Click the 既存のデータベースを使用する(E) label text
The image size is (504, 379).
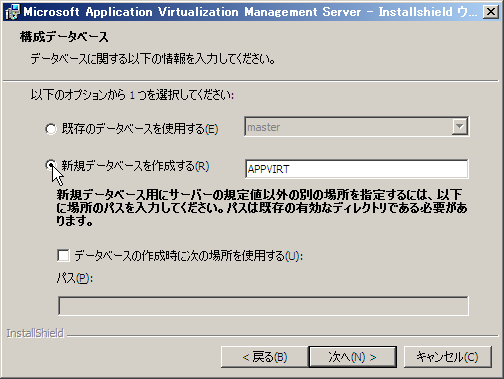140,129
